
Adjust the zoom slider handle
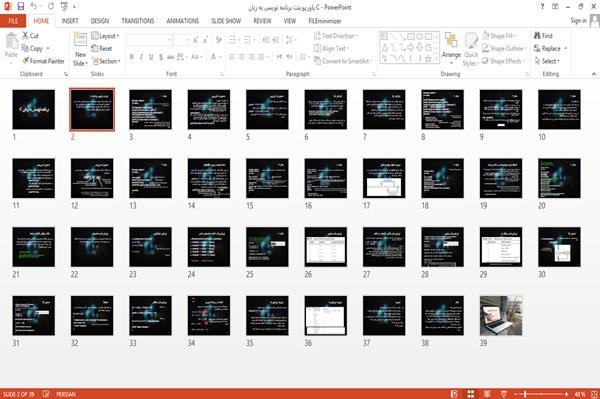(x=525, y=394)
